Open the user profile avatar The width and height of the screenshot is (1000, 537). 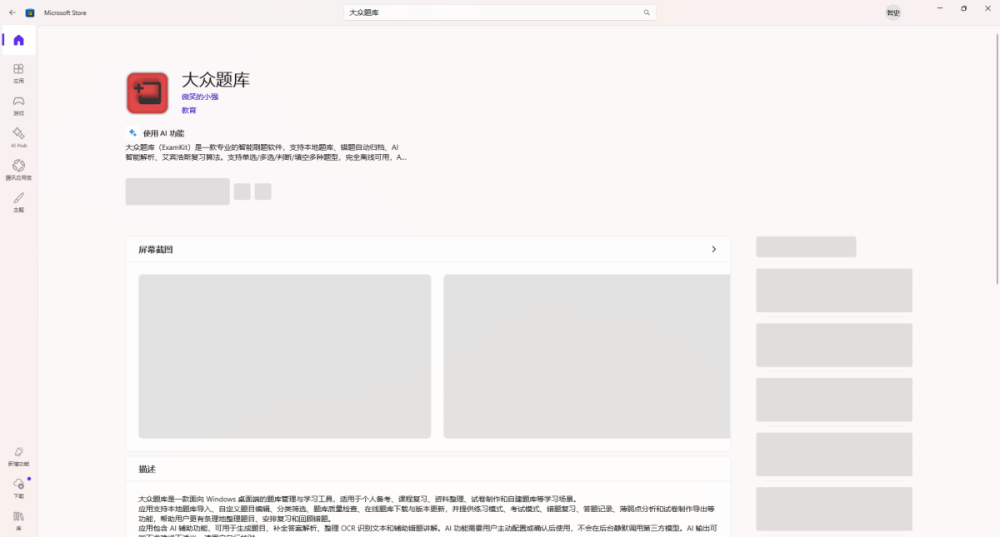tap(893, 12)
